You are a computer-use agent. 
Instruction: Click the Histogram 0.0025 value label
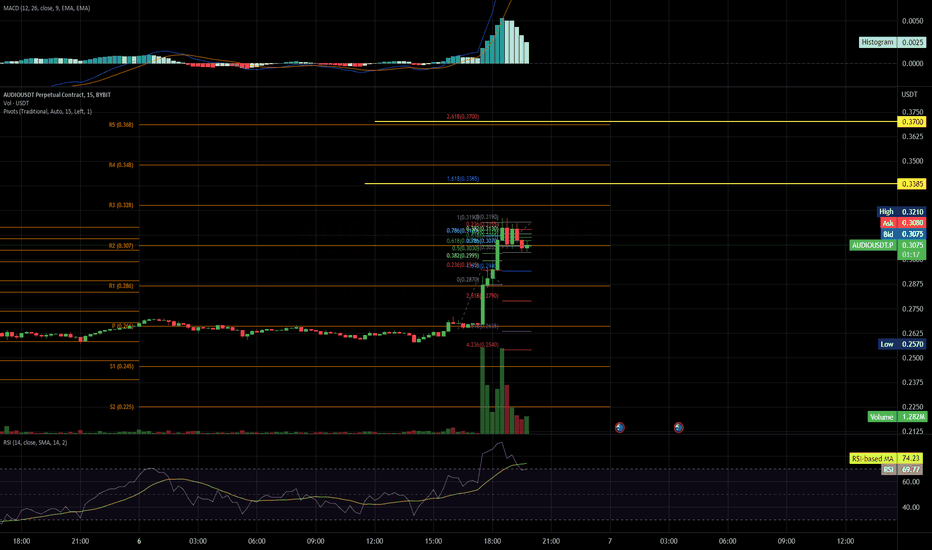892,42
